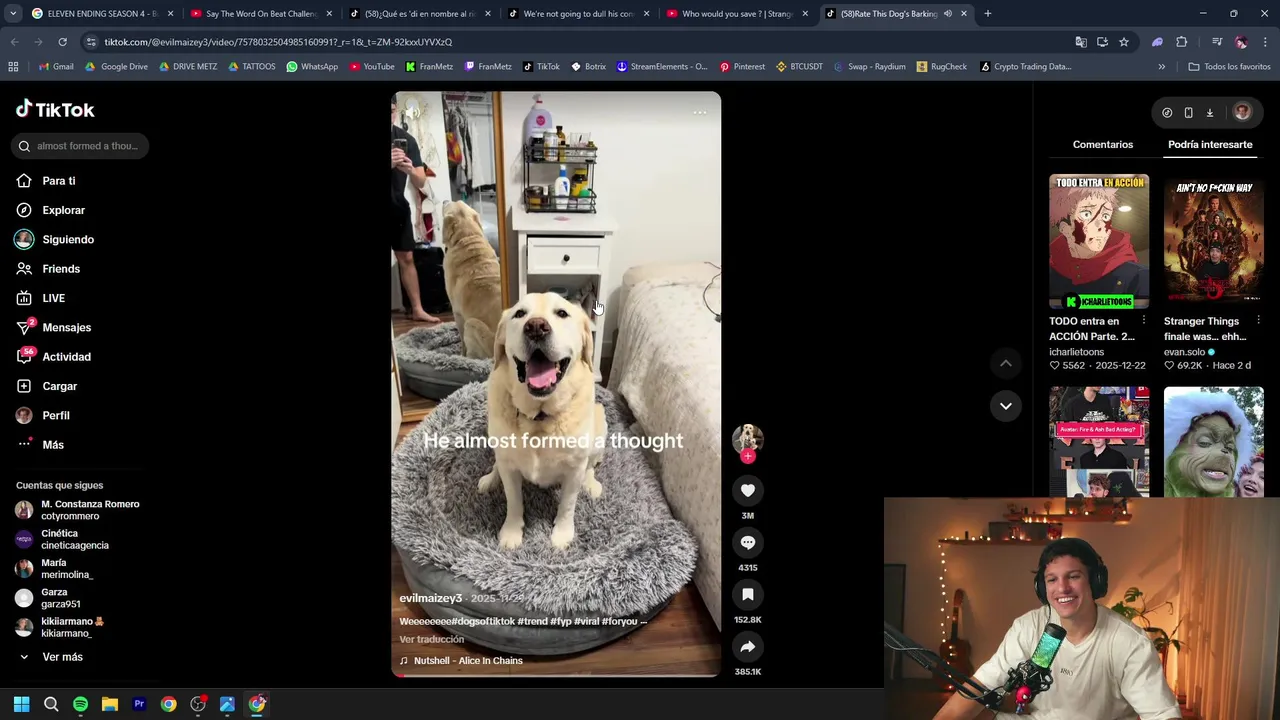Save video with the bookmark icon
The image size is (1280, 720).
747,594
